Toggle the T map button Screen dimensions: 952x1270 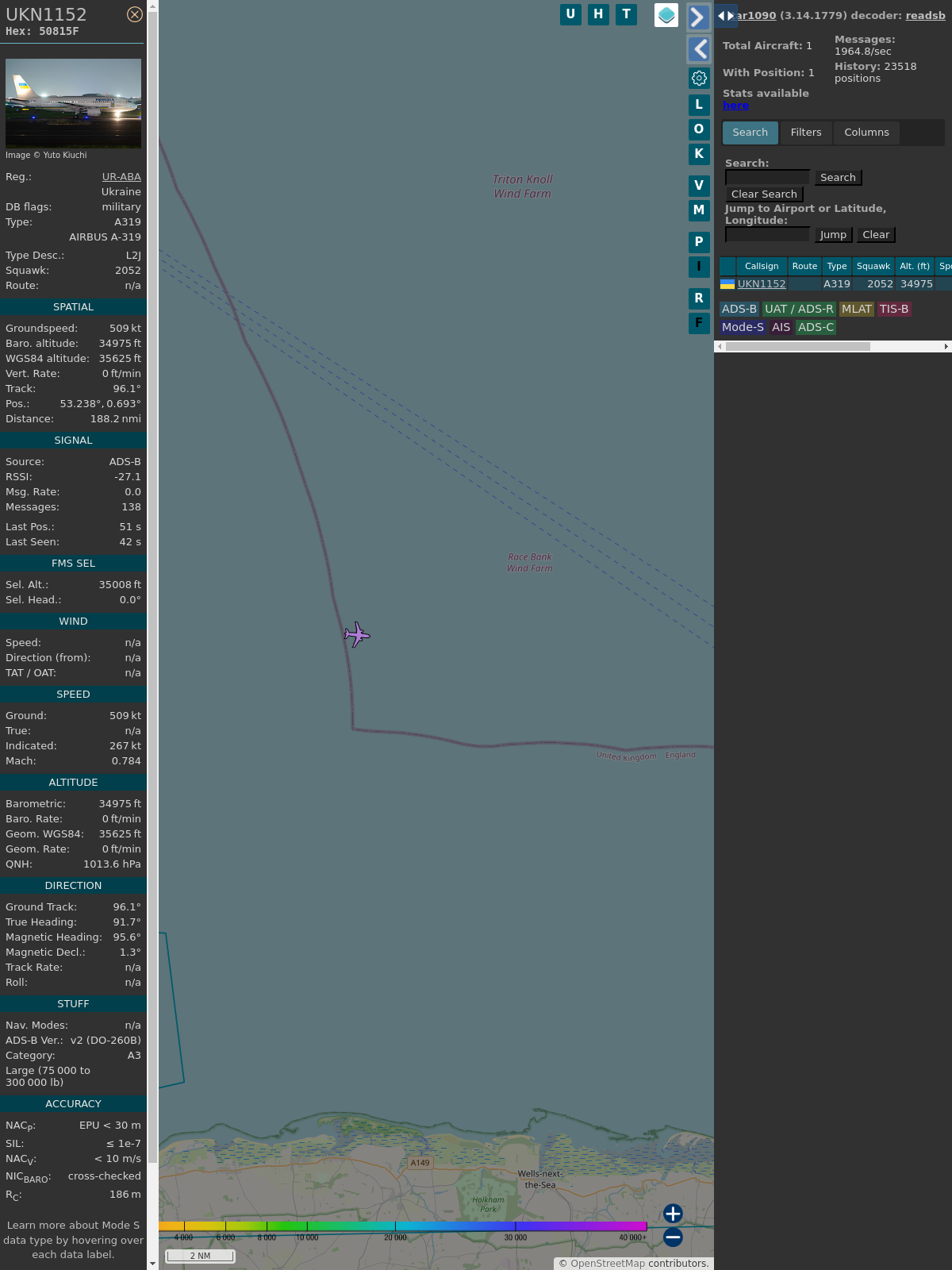(626, 14)
